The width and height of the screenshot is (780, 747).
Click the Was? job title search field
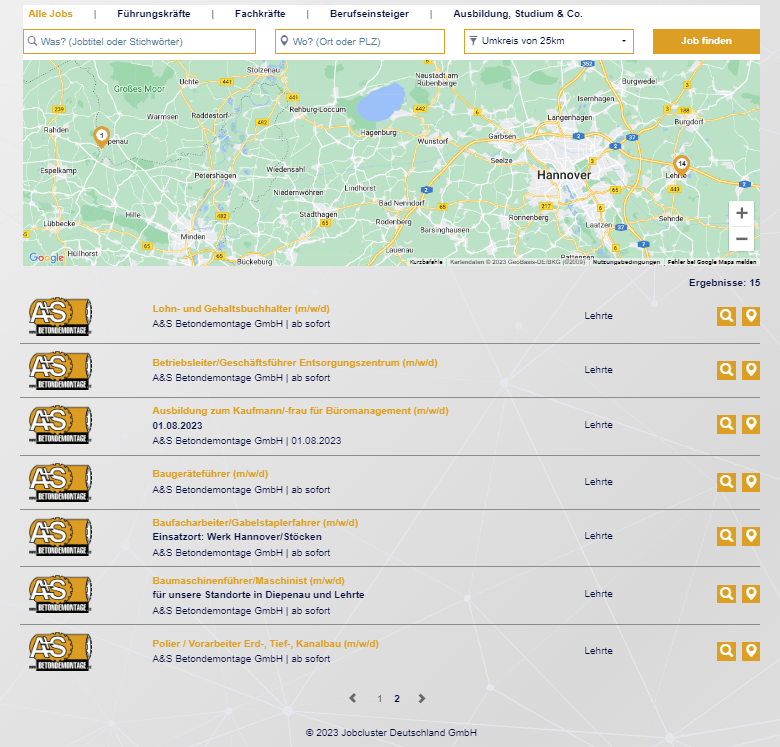(139, 41)
